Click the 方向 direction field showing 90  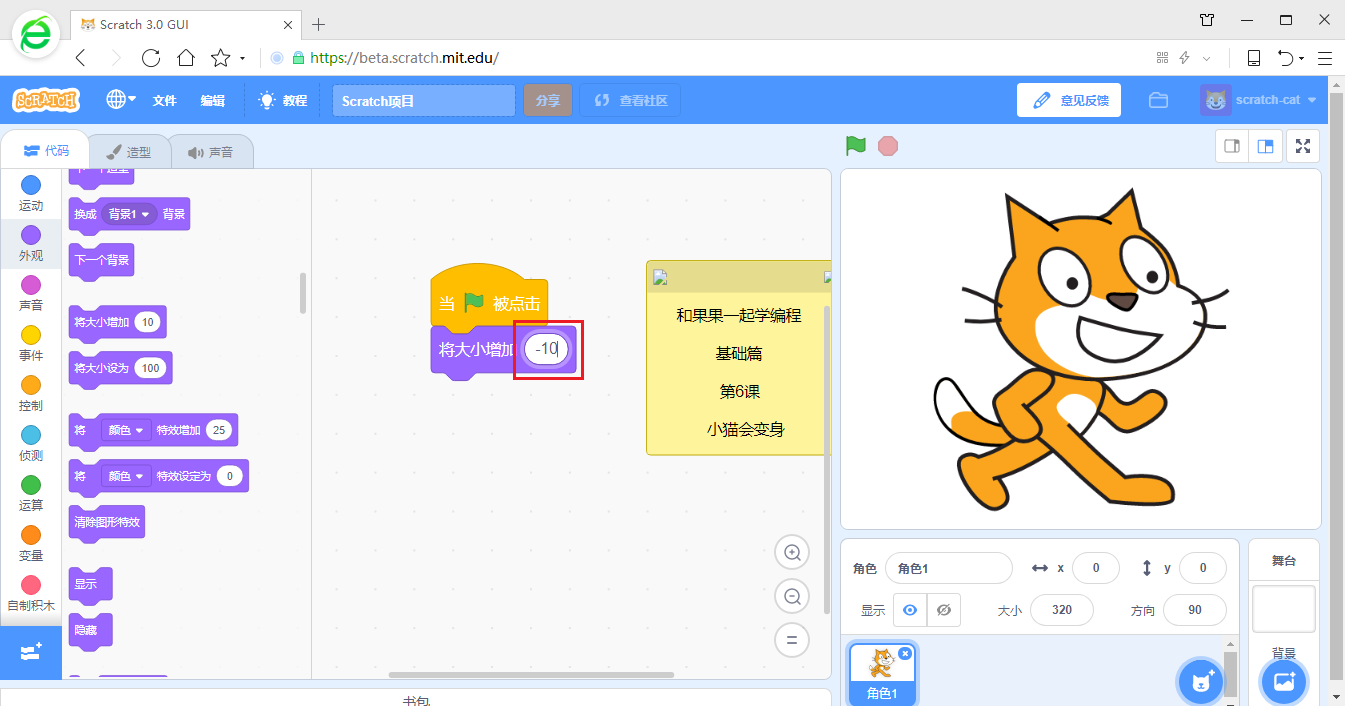[x=1195, y=610]
